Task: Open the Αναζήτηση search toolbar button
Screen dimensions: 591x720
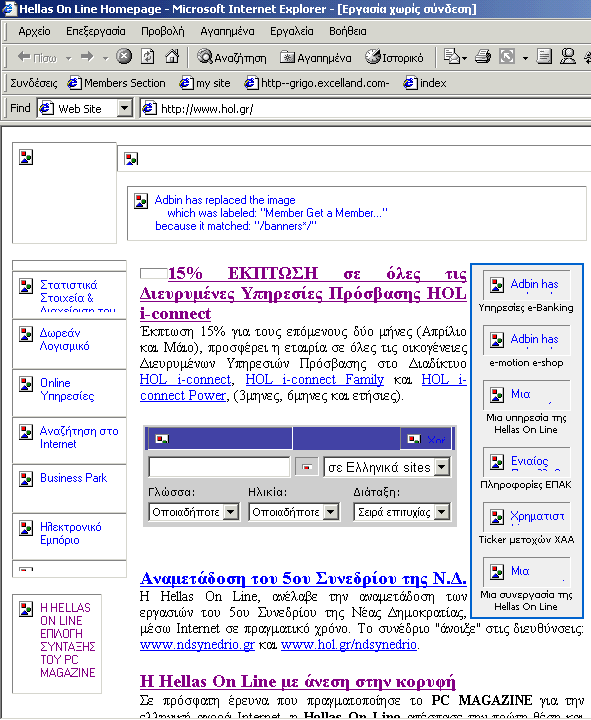Action: point(231,57)
